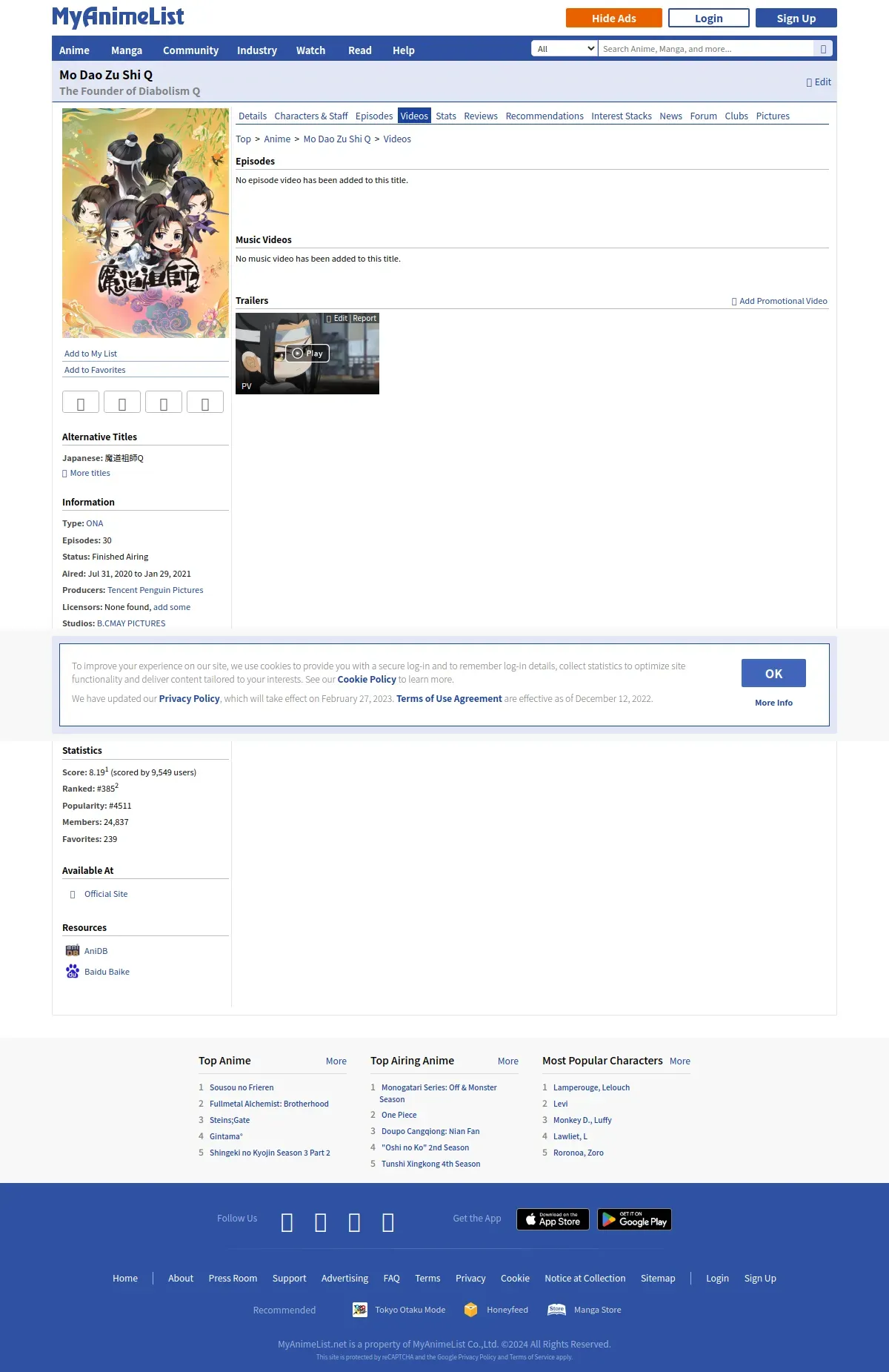The width and height of the screenshot is (889, 1372).
Task: Click the MyAnimeList logo
Action: (x=118, y=16)
